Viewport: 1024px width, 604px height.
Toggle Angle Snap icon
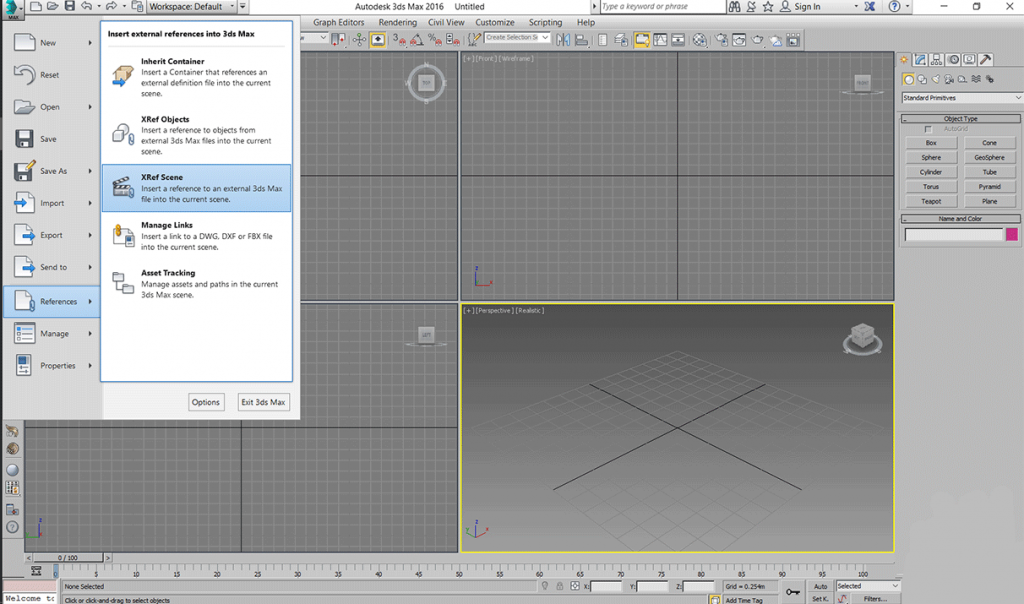tap(417, 40)
